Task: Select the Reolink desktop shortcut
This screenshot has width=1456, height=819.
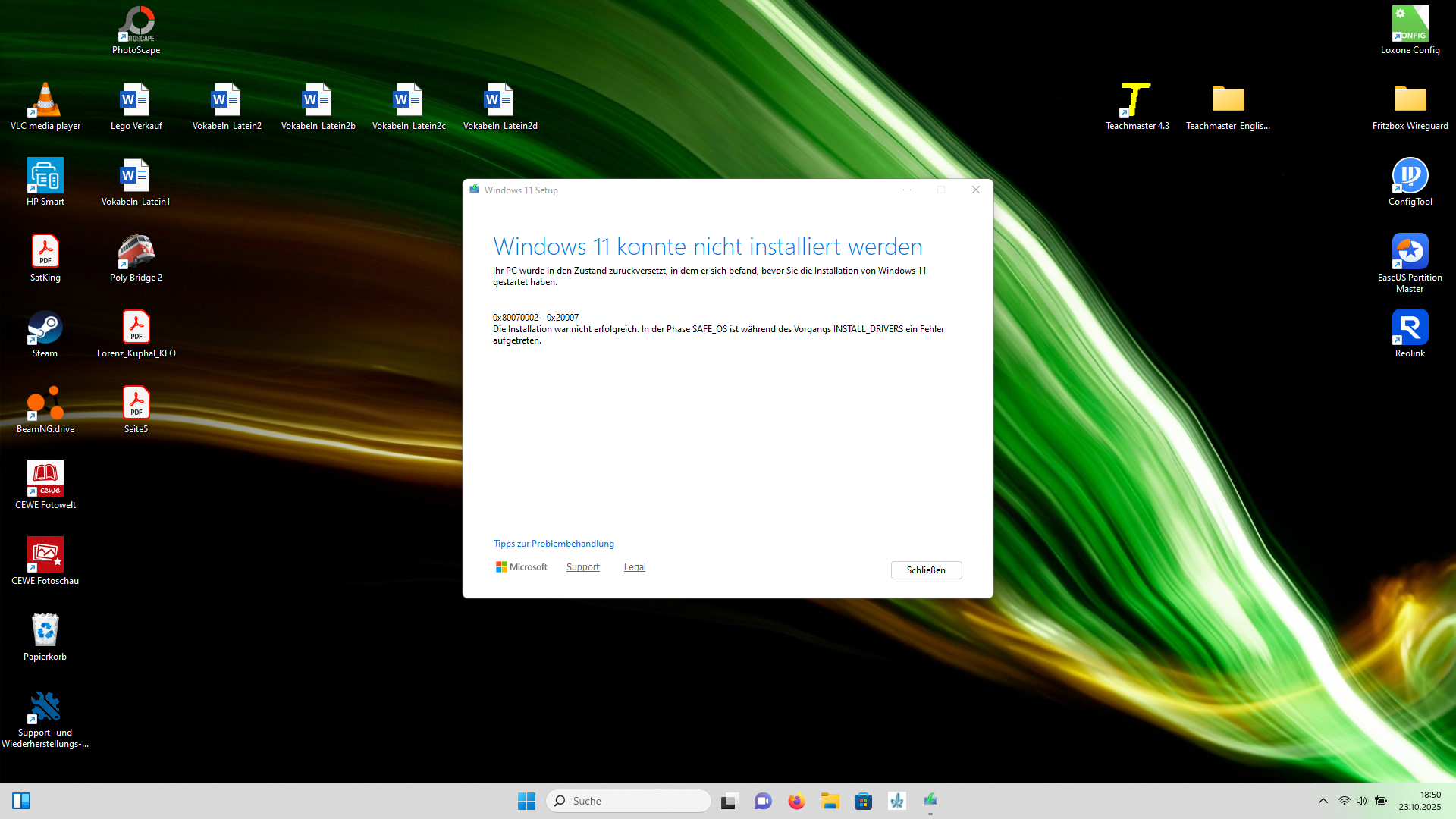Action: (x=1410, y=334)
